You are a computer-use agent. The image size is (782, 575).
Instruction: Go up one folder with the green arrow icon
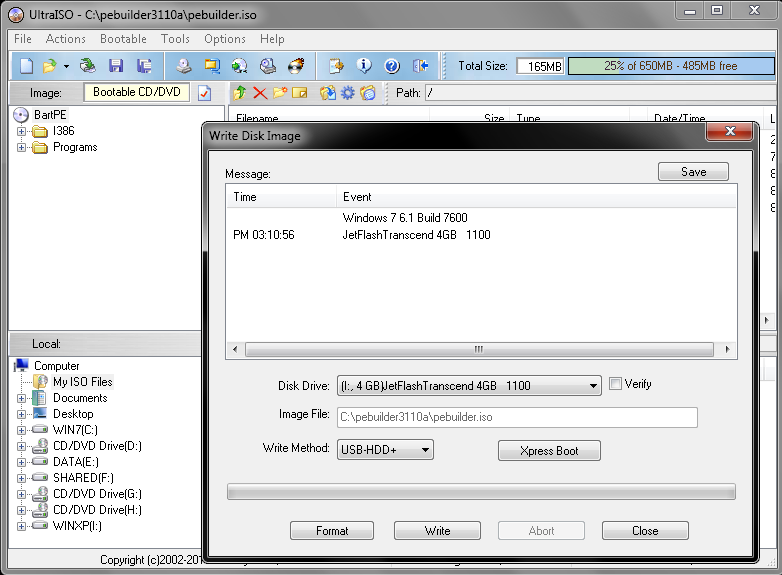240,93
